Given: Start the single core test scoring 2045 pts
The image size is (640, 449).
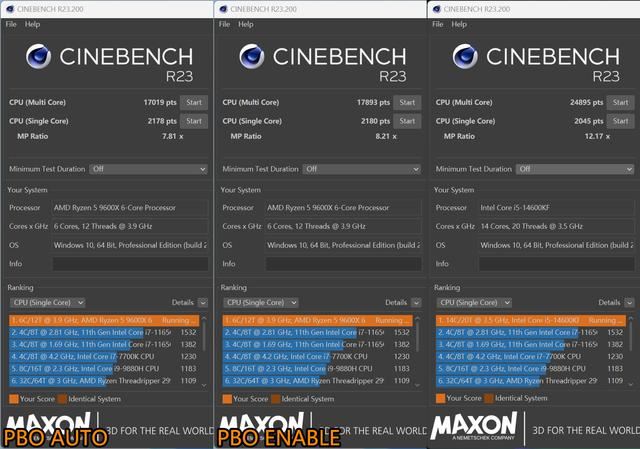Looking at the screenshot, I should point(620,120).
